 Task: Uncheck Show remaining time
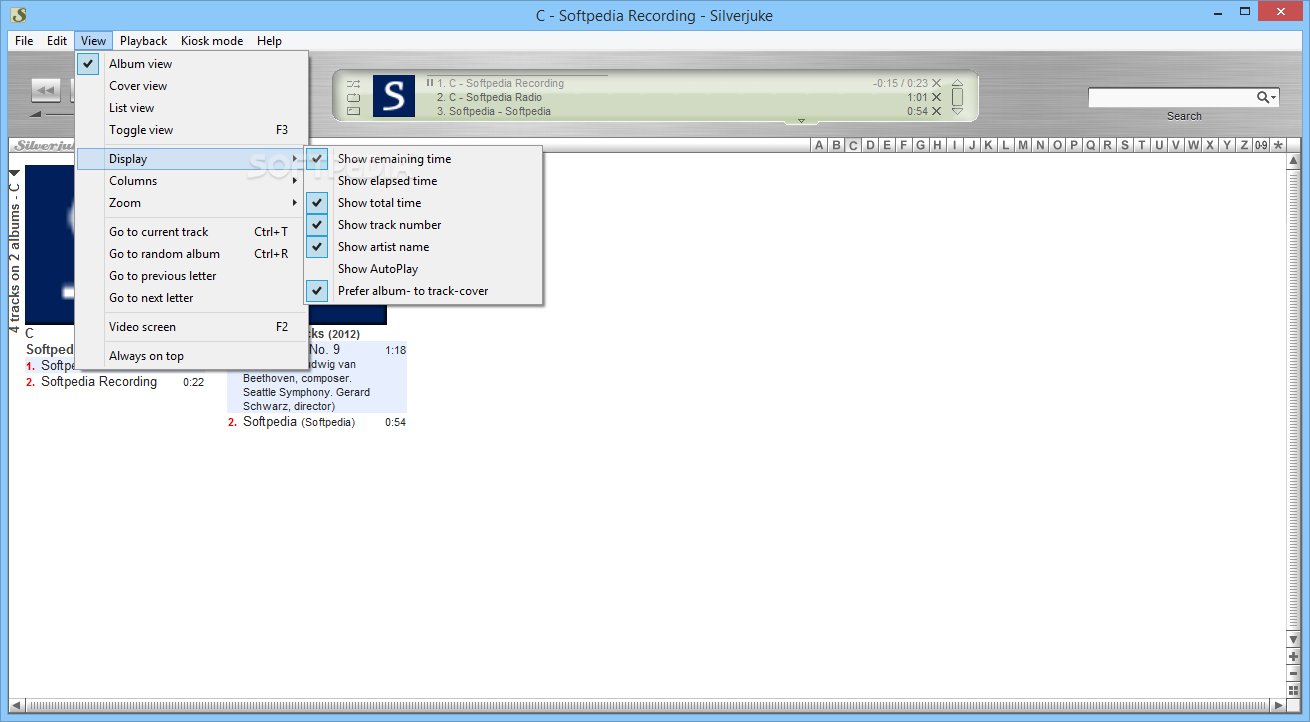coord(424,159)
